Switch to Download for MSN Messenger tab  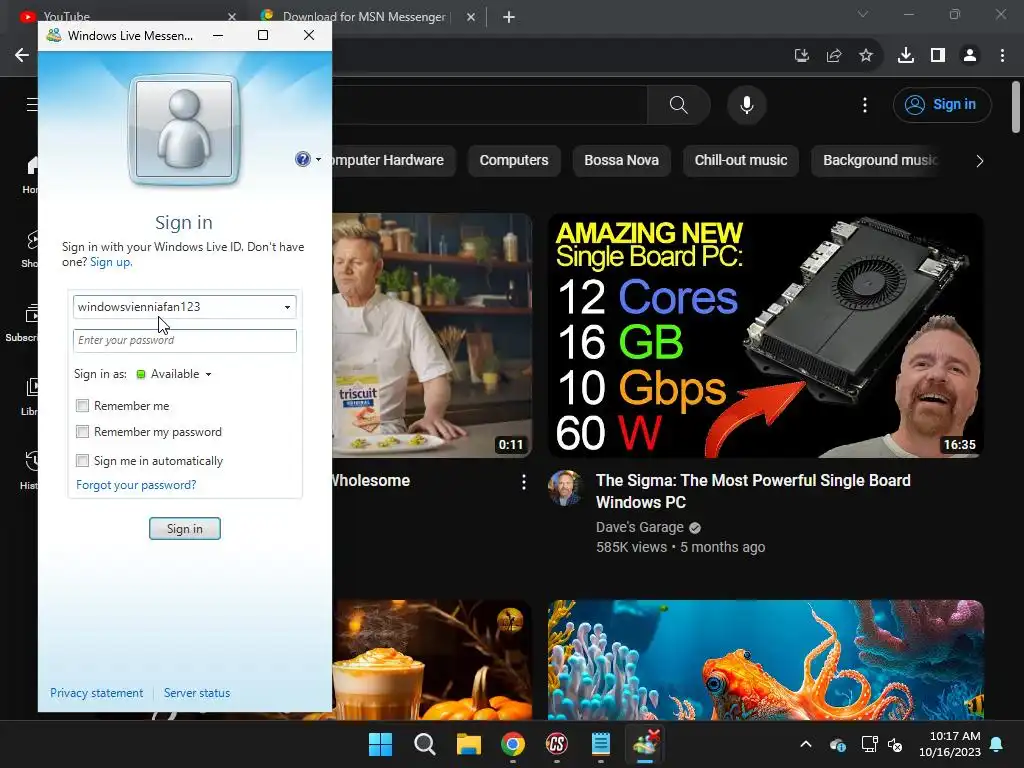click(x=364, y=17)
